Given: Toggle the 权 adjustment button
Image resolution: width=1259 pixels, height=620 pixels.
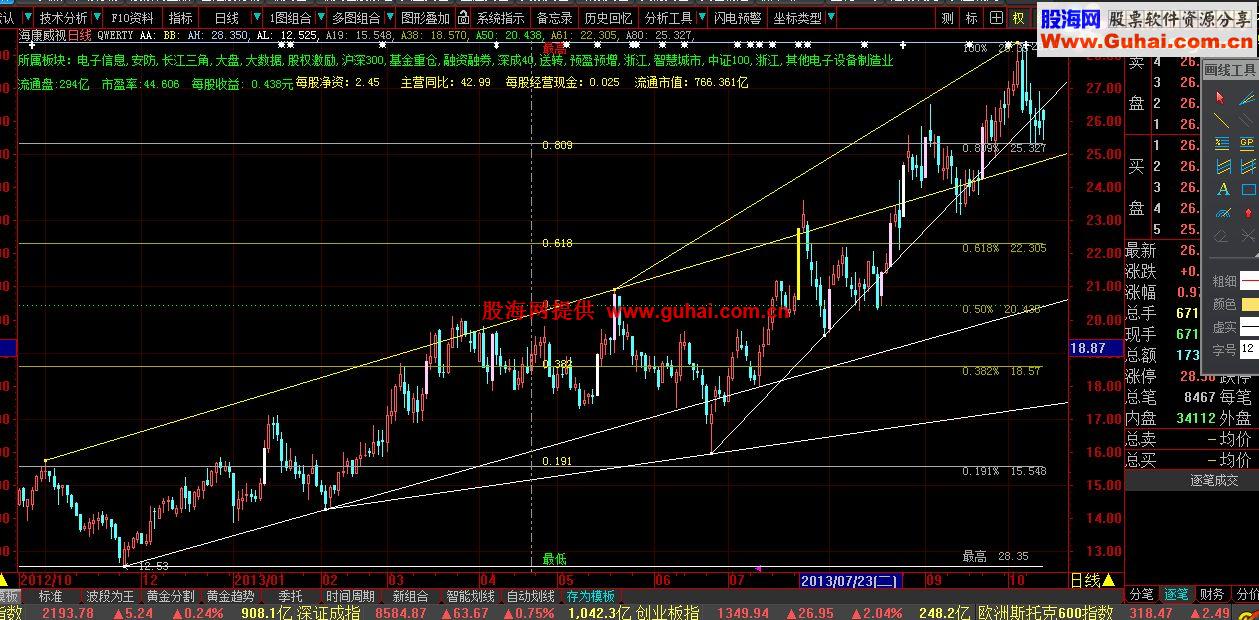Looking at the screenshot, I should [1019, 18].
